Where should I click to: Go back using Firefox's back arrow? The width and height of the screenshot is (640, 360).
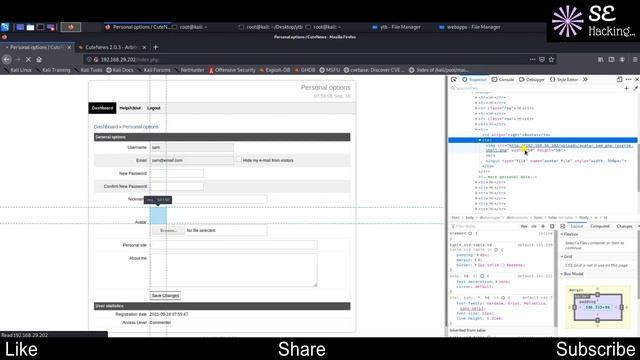(7, 59)
